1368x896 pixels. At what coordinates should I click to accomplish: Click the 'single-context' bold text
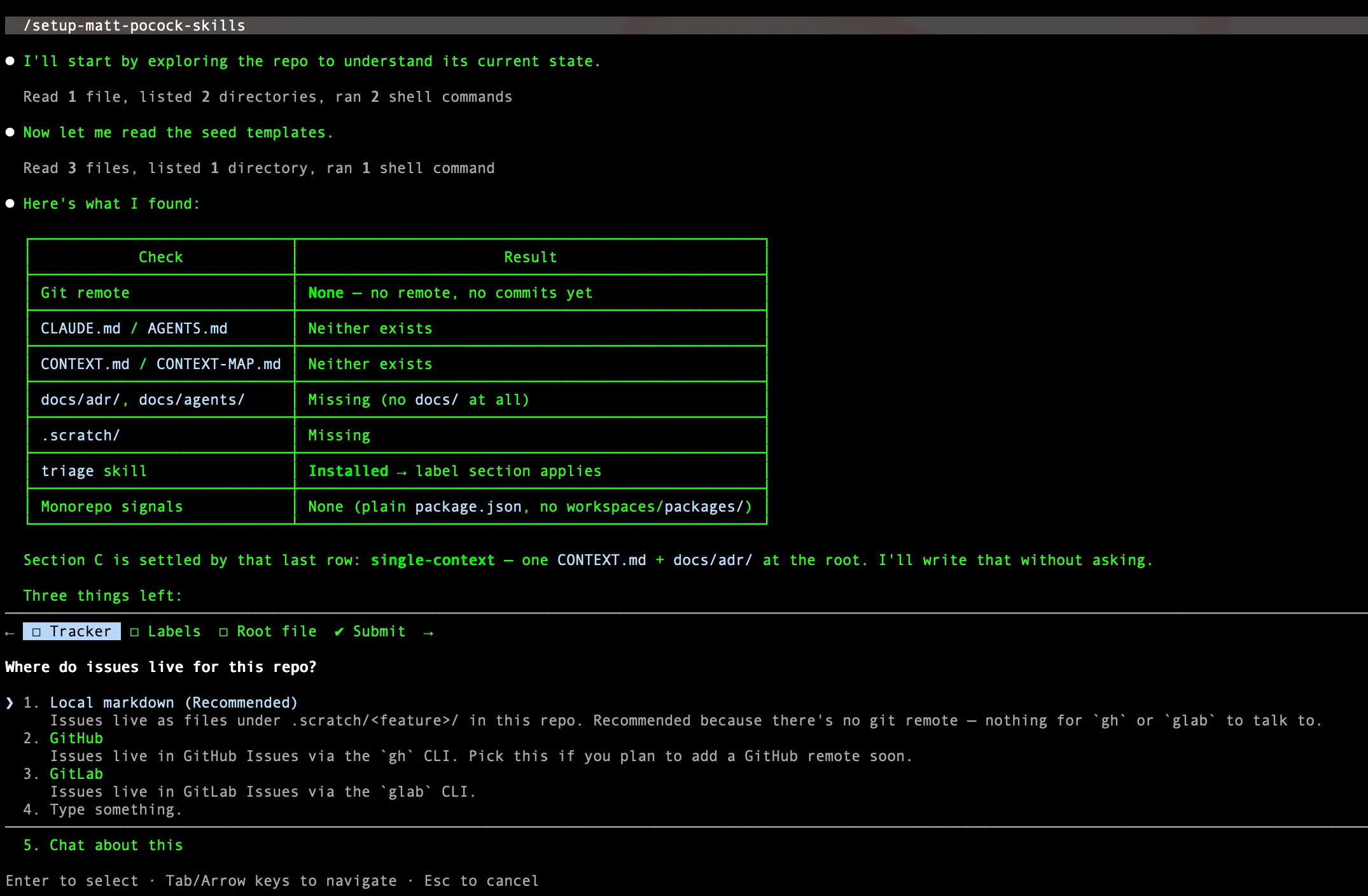coord(433,560)
